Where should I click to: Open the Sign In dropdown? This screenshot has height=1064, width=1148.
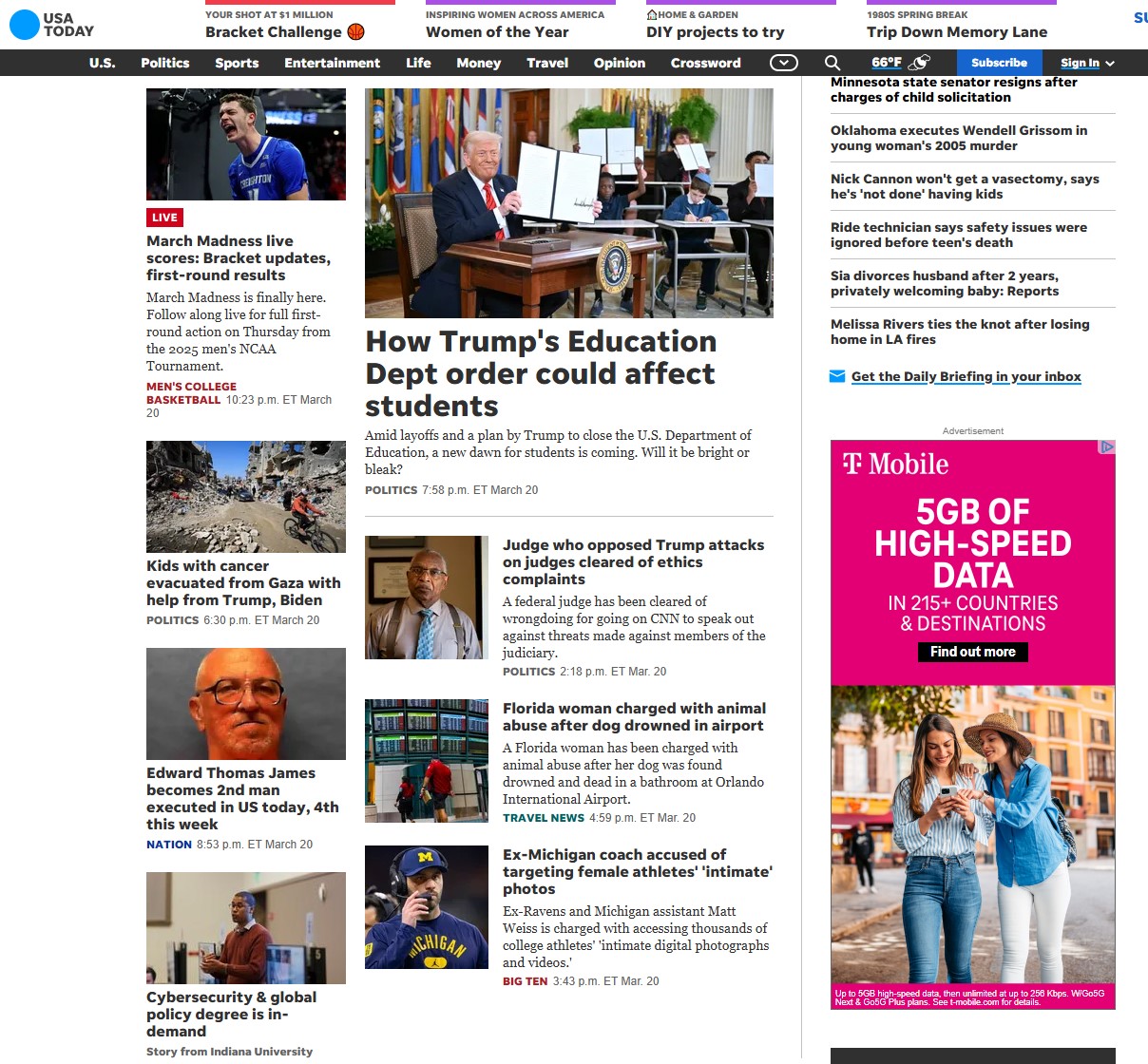pyautogui.click(x=1087, y=63)
